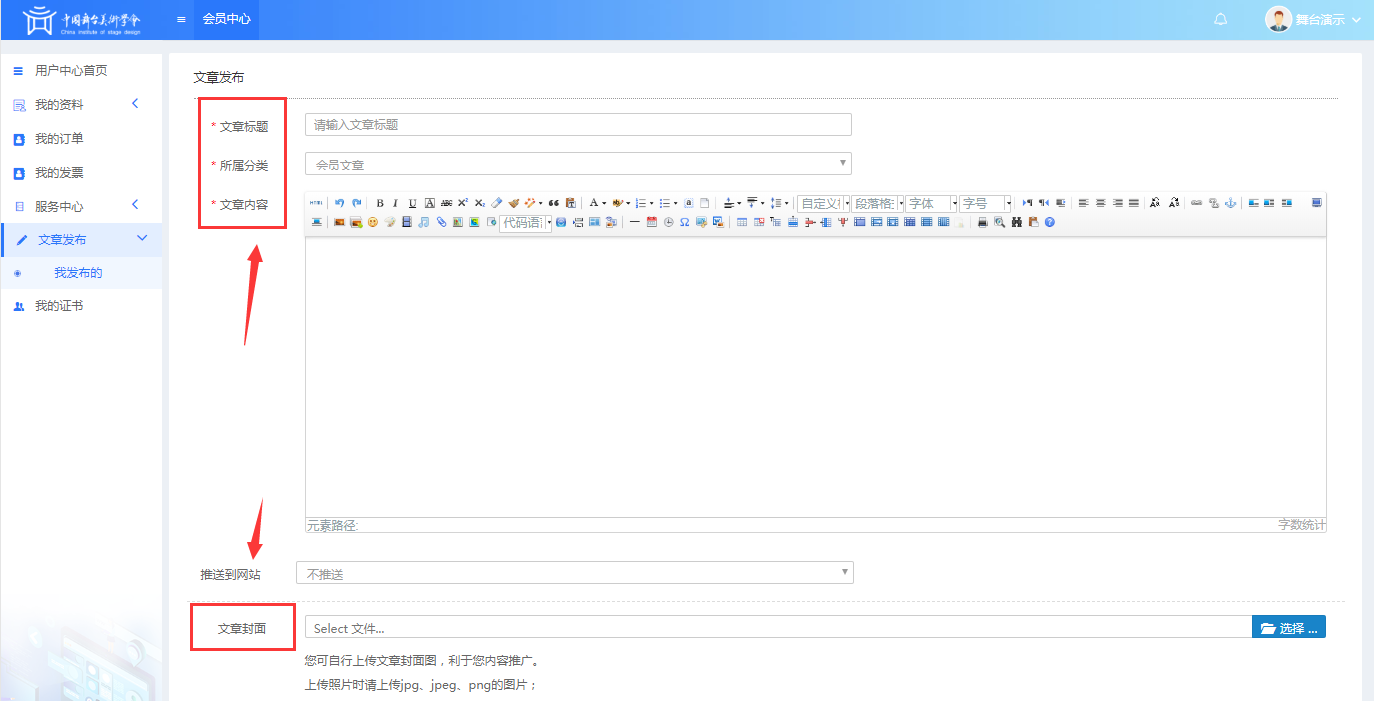Open the font color picker
This screenshot has height=701, width=1374.
click(593, 203)
